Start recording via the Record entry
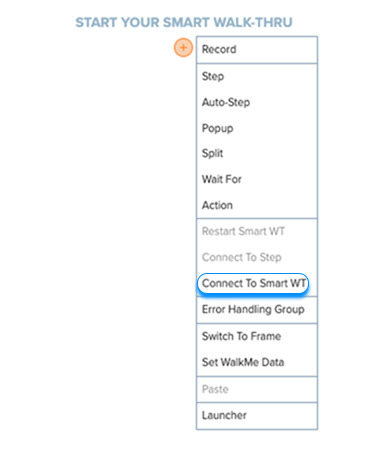This screenshot has width=378, height=474. coord(257,50)
